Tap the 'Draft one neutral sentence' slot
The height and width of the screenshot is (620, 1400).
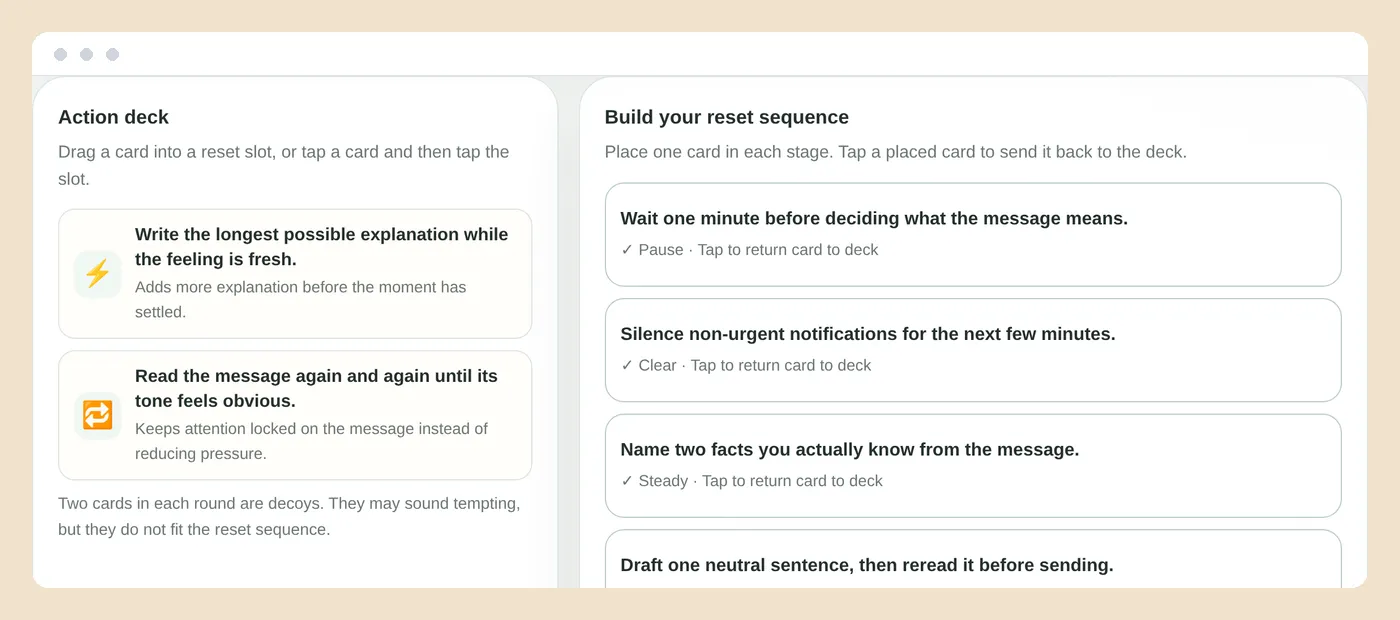[x=973, y=559]
